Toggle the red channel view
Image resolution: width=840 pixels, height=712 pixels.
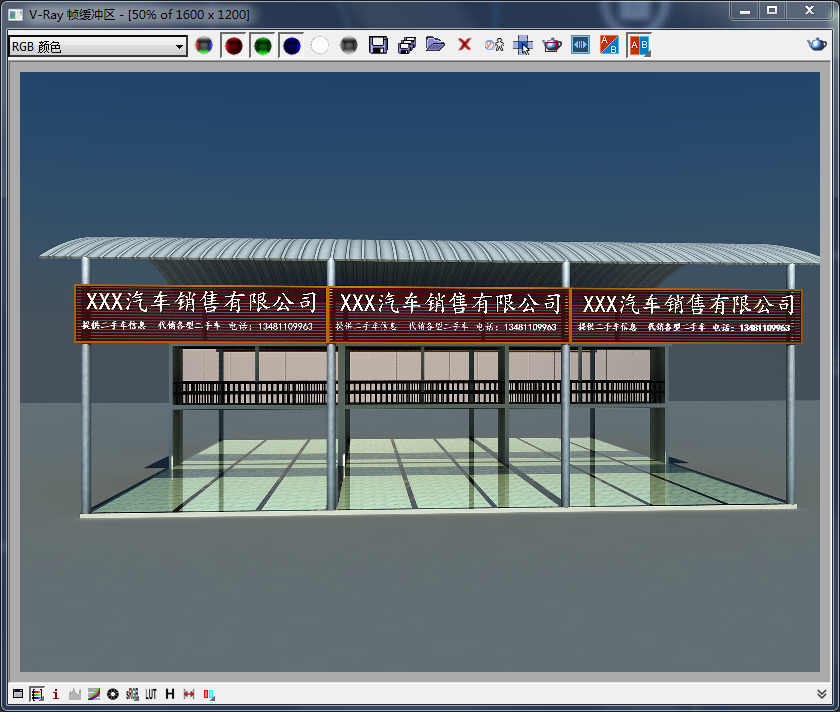(234, 45)
